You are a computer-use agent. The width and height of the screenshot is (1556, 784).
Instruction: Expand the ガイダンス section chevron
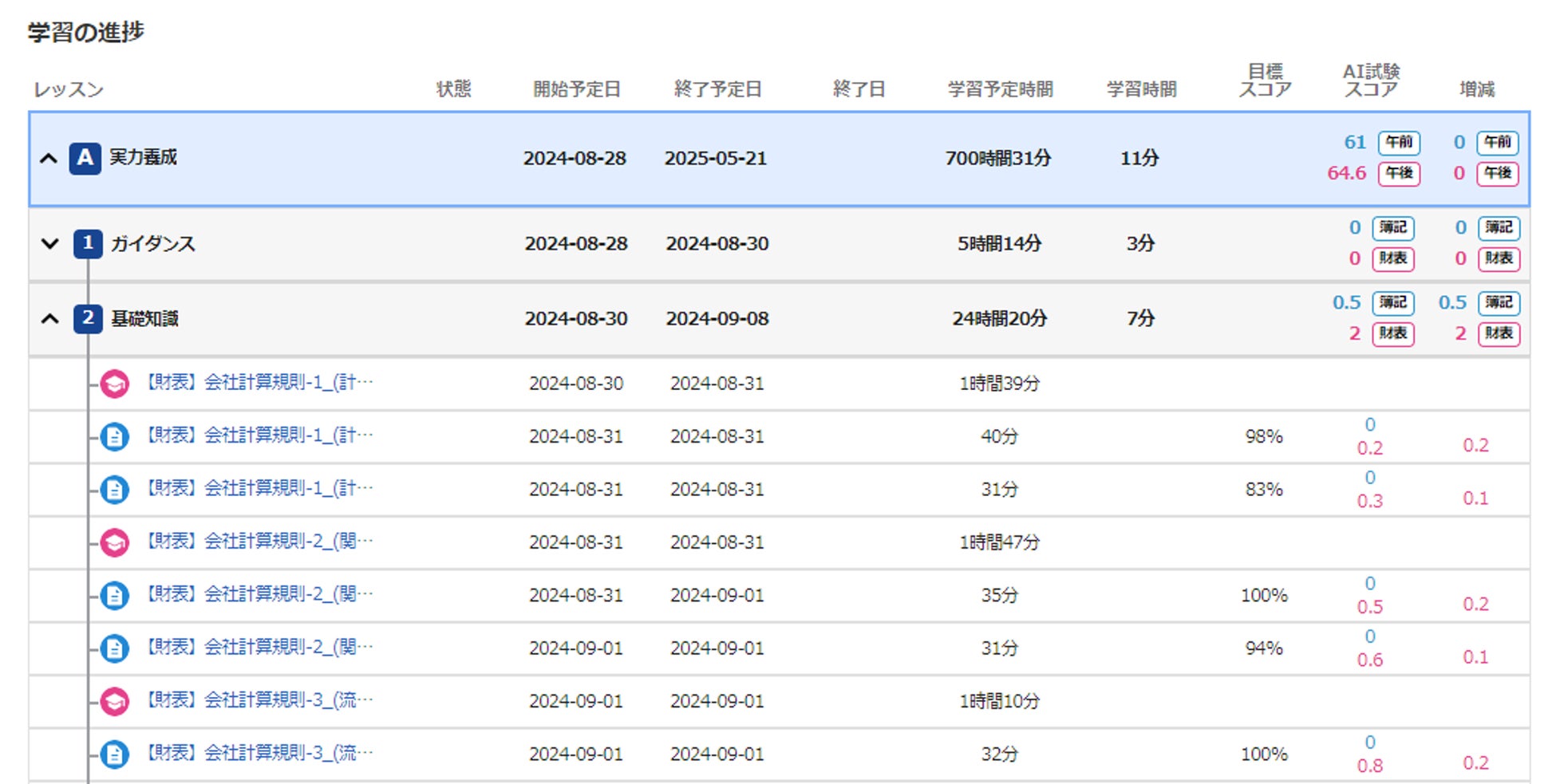[49, 243]
